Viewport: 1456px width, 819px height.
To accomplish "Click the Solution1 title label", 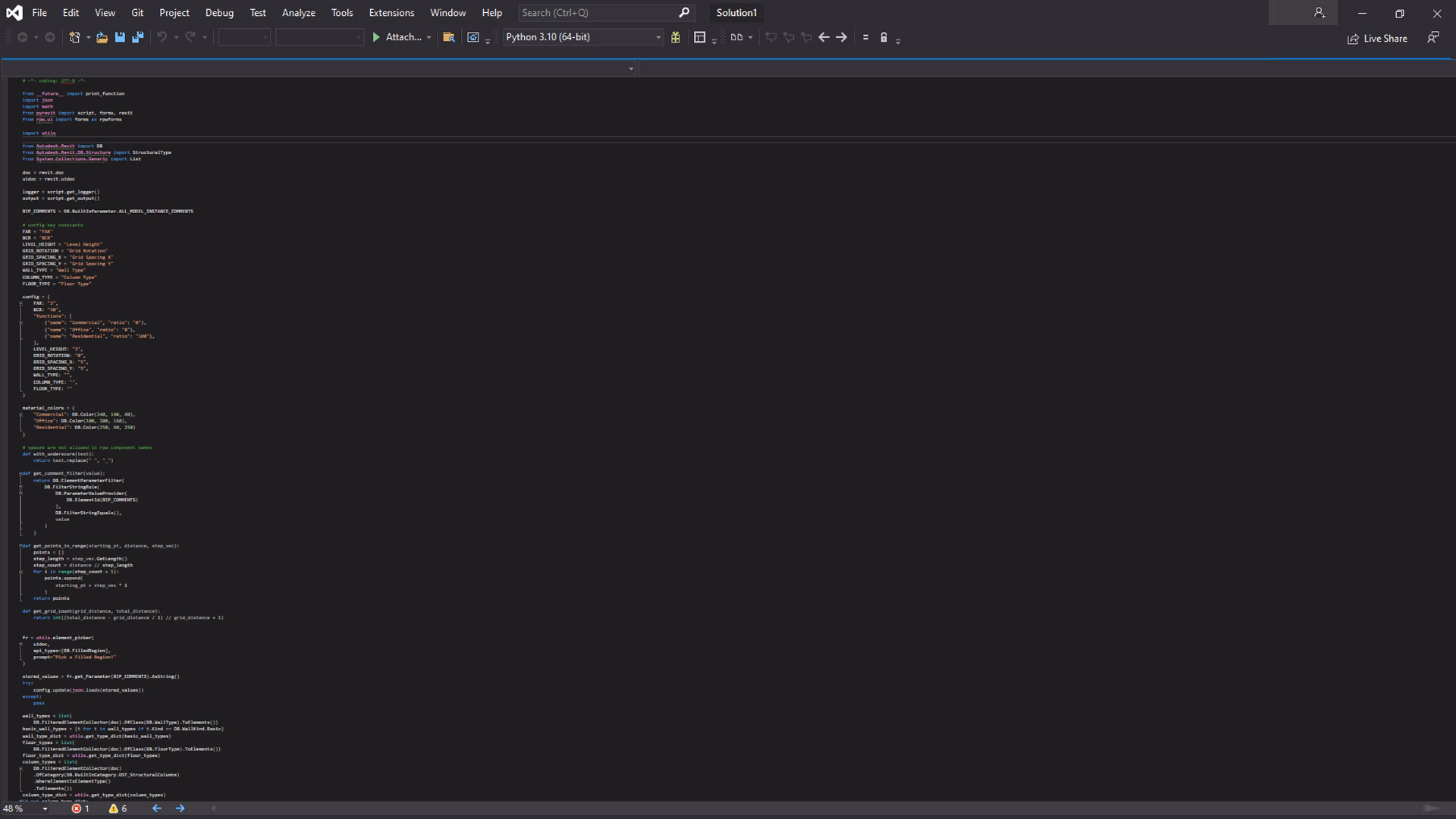I will pyautogui.click(x=736, y=13).
